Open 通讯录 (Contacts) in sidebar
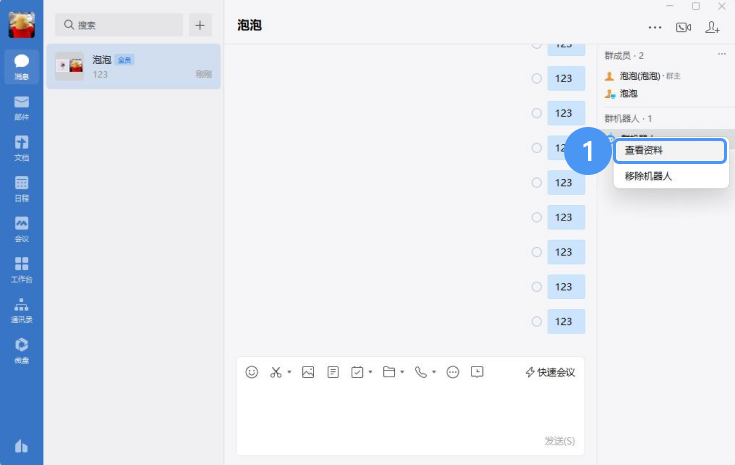Image resolution: width=735 pixels, height=465 pixels. [21, 309]
